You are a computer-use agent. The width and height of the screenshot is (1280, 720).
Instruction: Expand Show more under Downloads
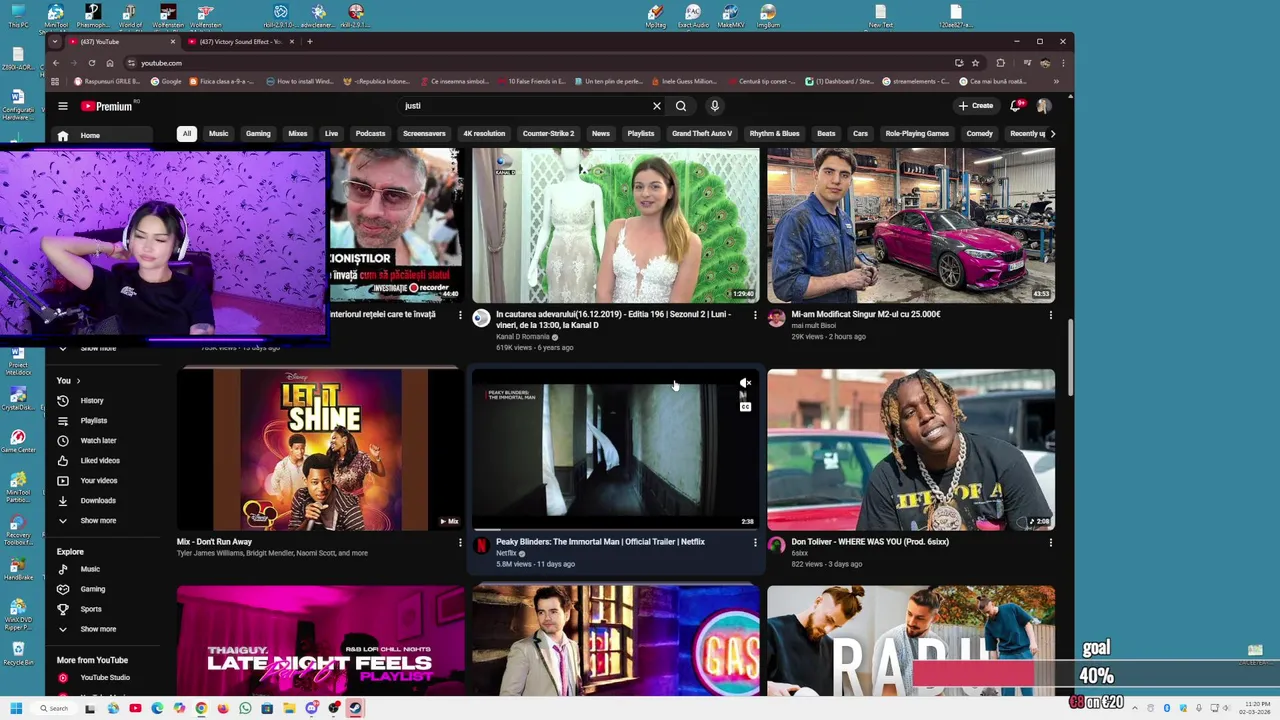pos(98,521)
